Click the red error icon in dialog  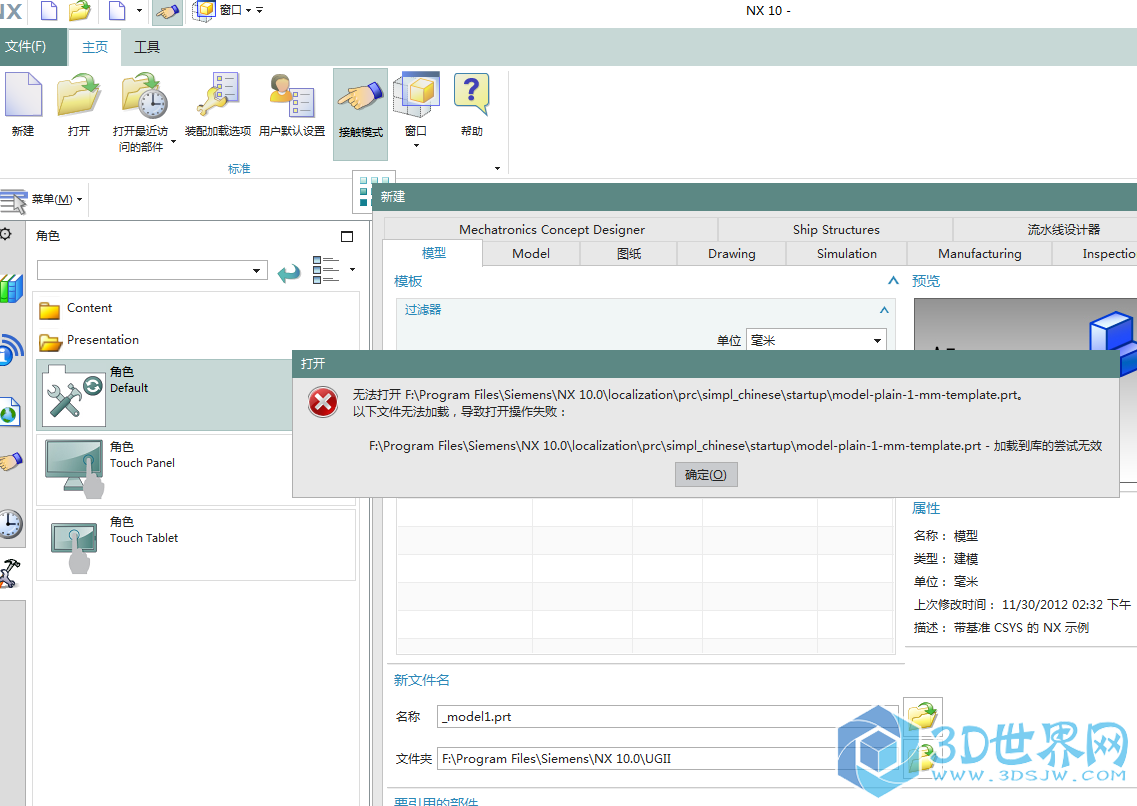(x=323, y=402)
